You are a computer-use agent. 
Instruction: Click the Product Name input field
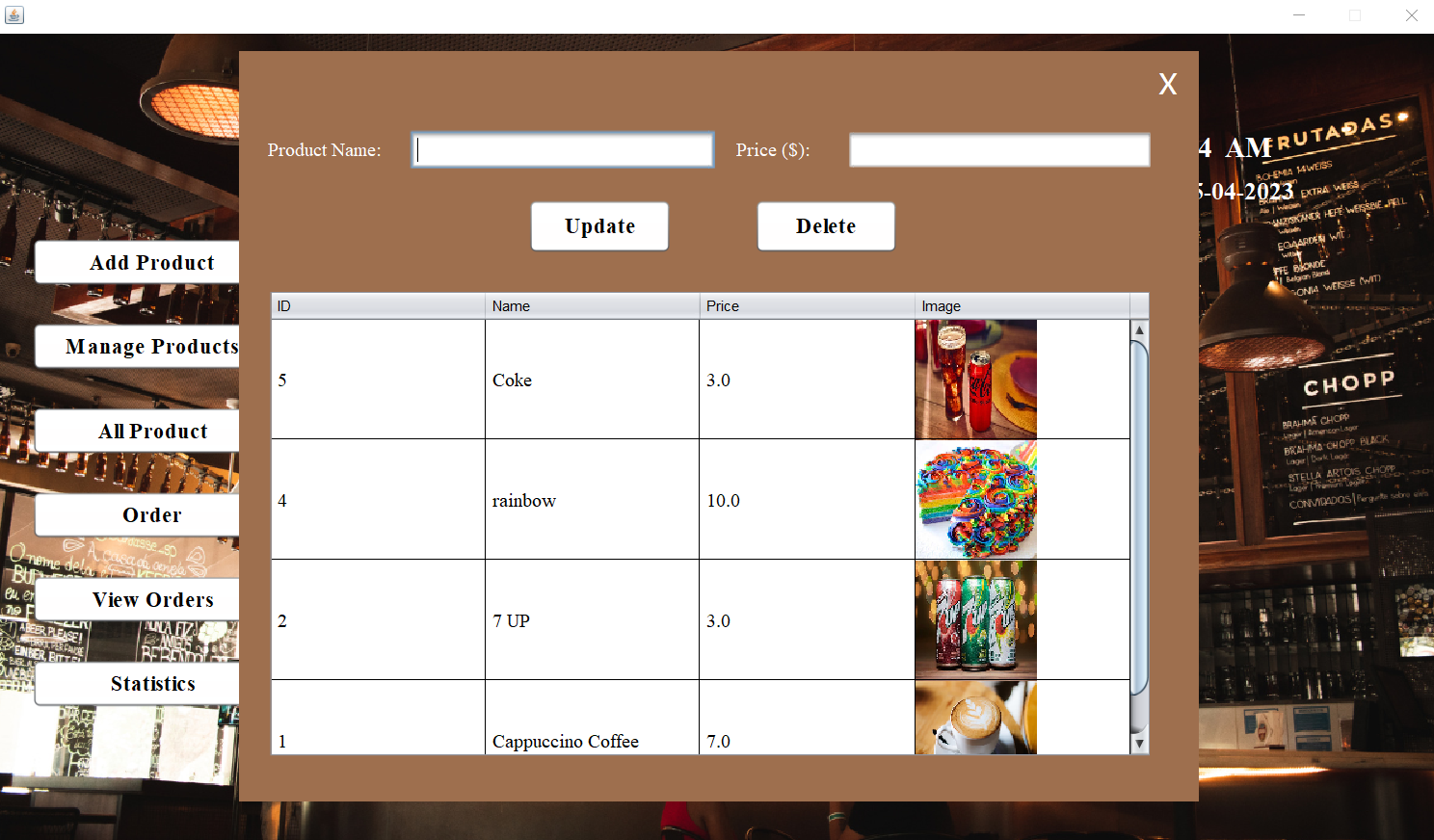pyautogui.click(x=563, y=150)
